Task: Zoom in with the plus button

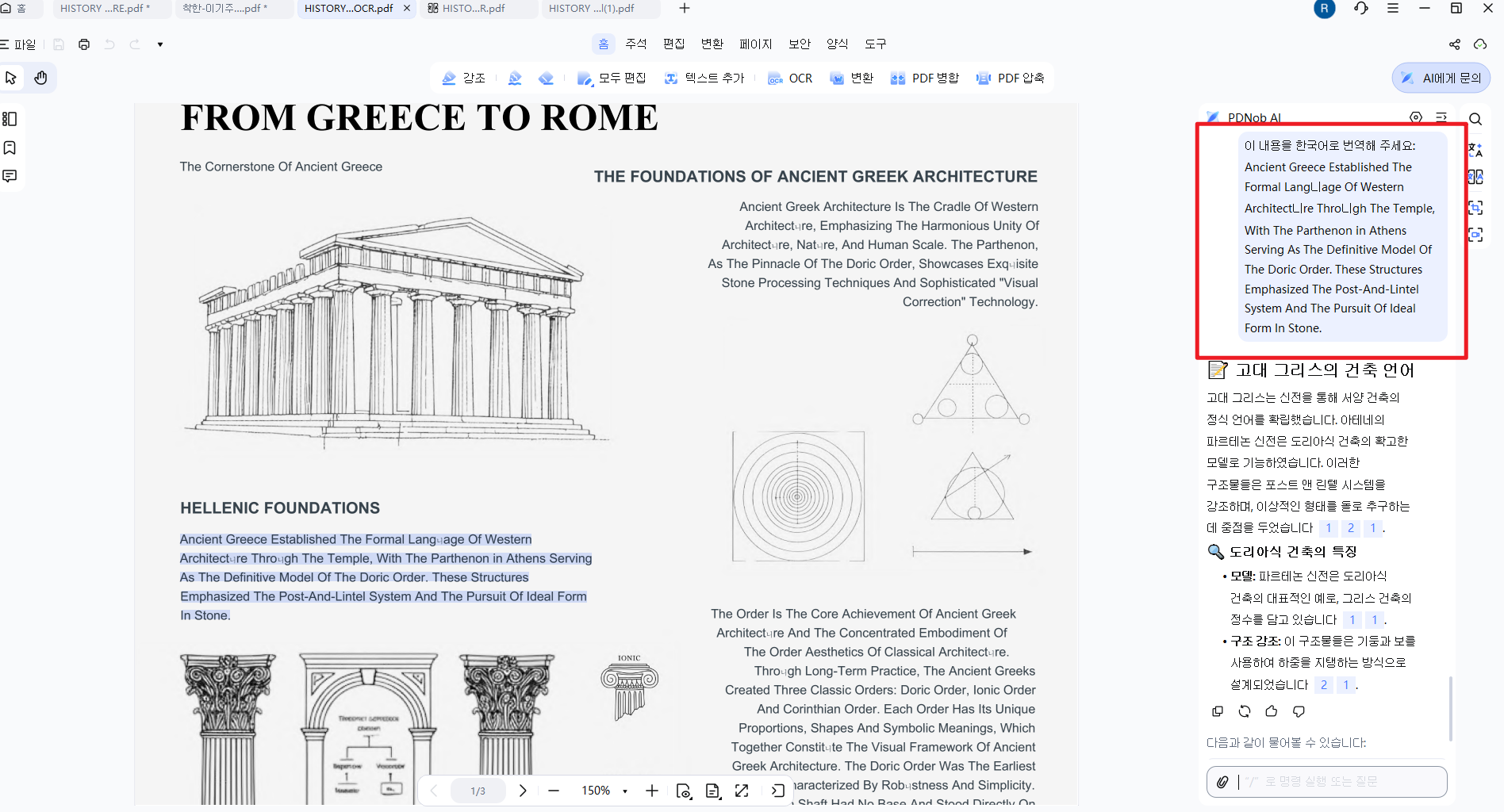Action: (652, 791)
